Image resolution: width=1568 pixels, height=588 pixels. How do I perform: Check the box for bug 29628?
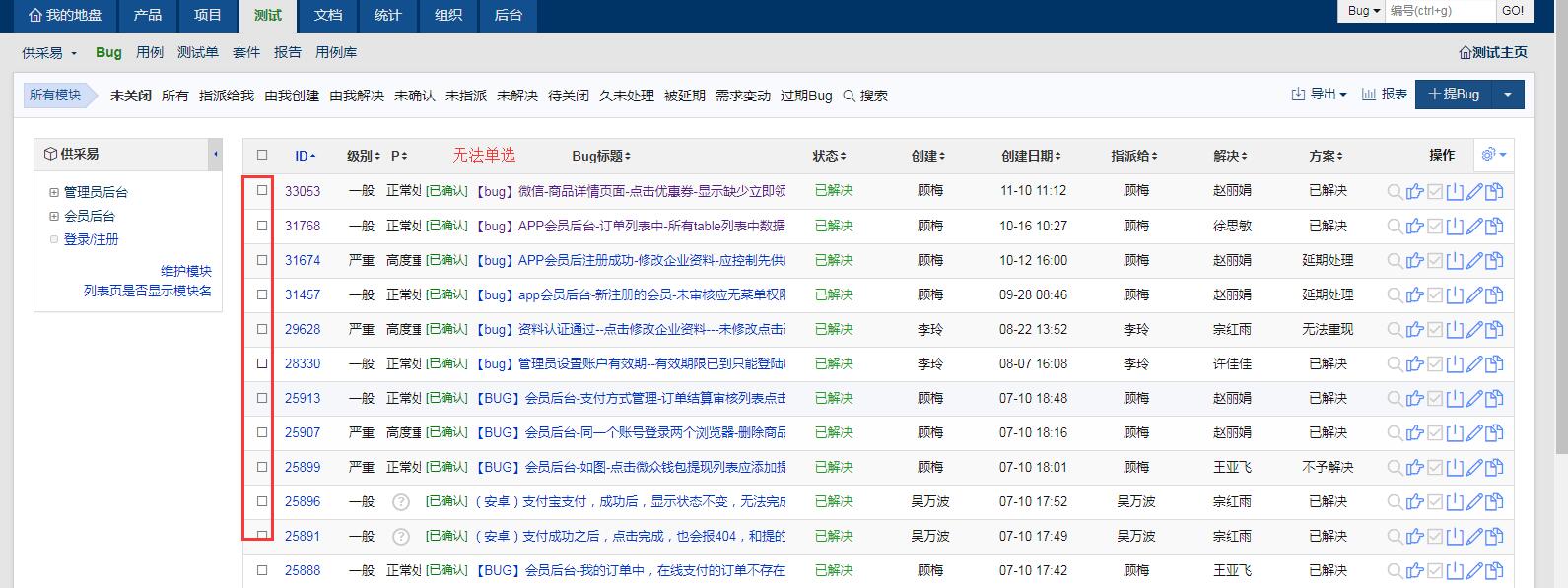[262, 329]
